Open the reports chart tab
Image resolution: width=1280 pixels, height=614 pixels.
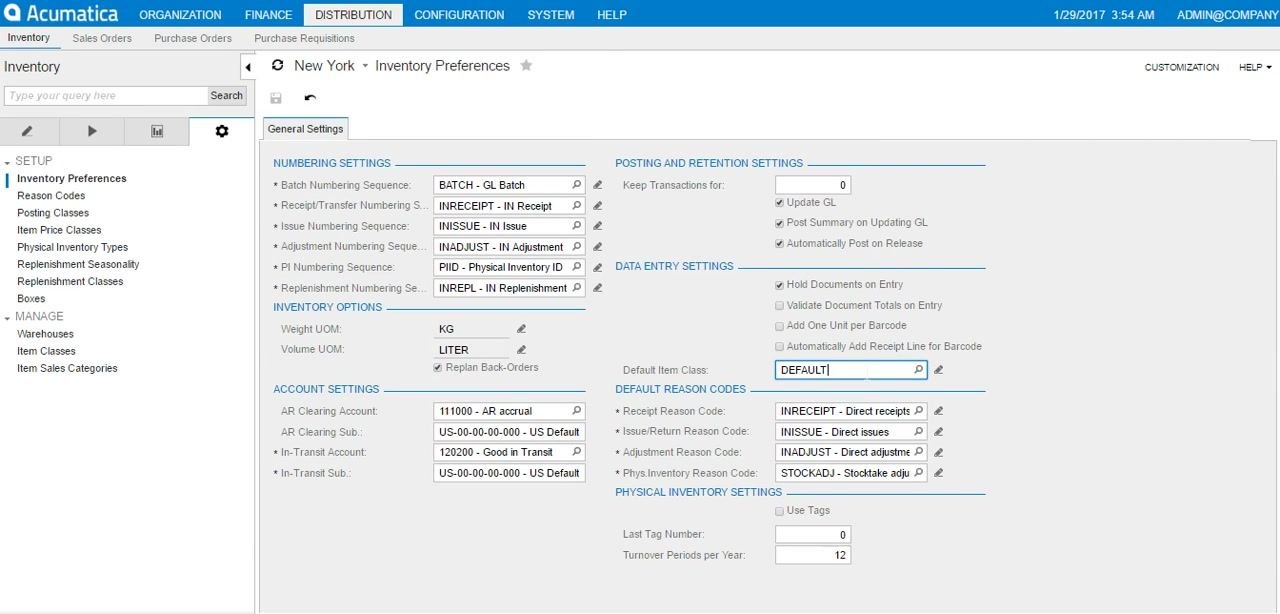coord(157,131)
